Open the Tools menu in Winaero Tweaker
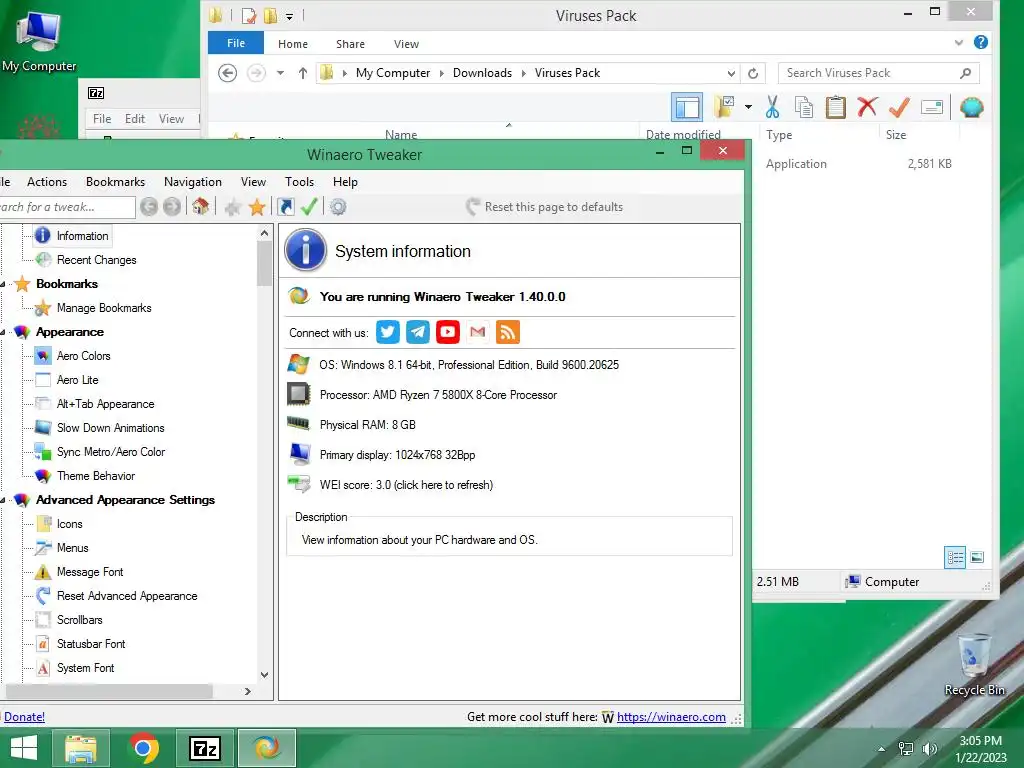Viewport: 1024px width, 768px height. point(299,182)
